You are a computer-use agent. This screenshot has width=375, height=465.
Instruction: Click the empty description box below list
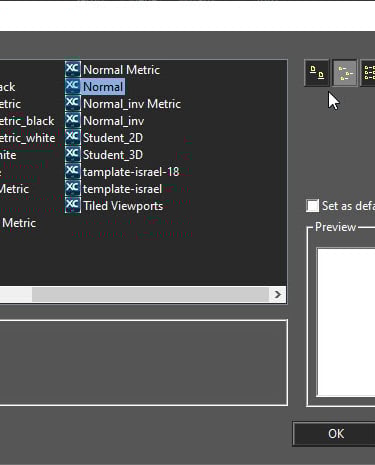(143, 363)
